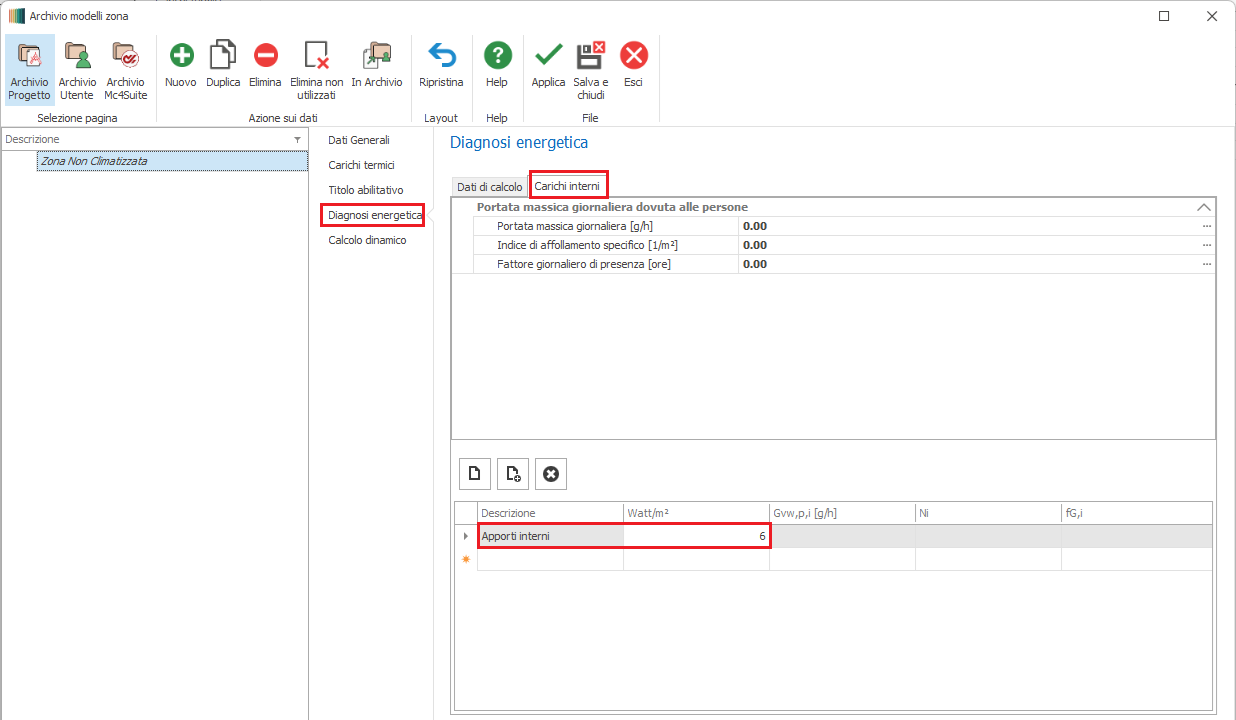Image resolution: width=1236 pixels, height=720 pixels.
Task: Click the Watt/m² cell showing 6
Action: tap(696, 537)
